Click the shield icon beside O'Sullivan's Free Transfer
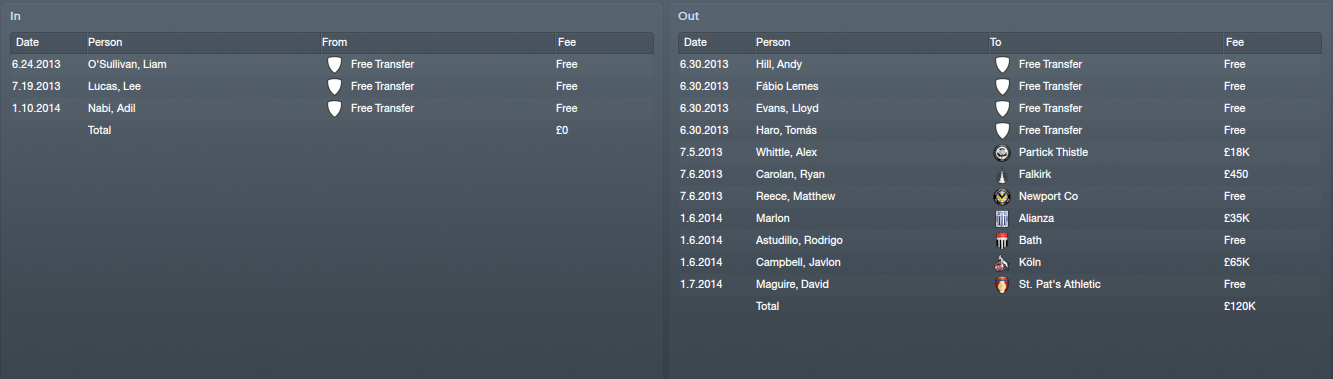 [x=334, y=64]
